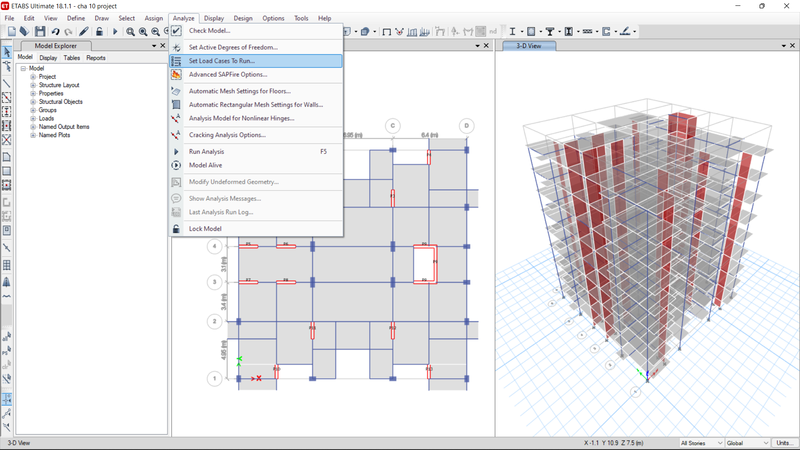Screen dimensions: 800x450
Task: Expand the Named Output Items node
Action: click(x=33, y=127)
